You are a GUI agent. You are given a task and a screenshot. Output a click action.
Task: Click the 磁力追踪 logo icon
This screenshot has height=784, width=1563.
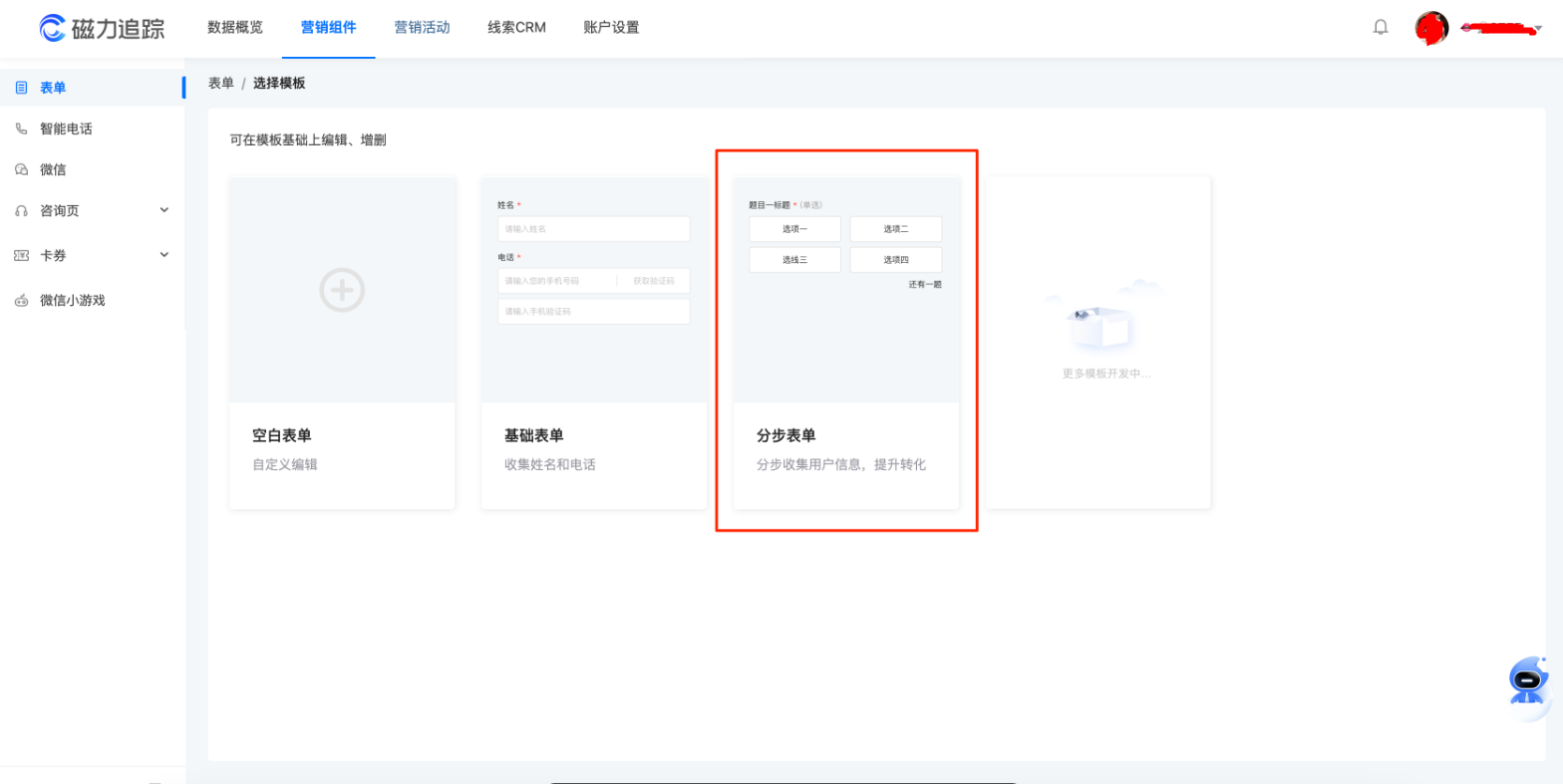[x=53, y=28]
